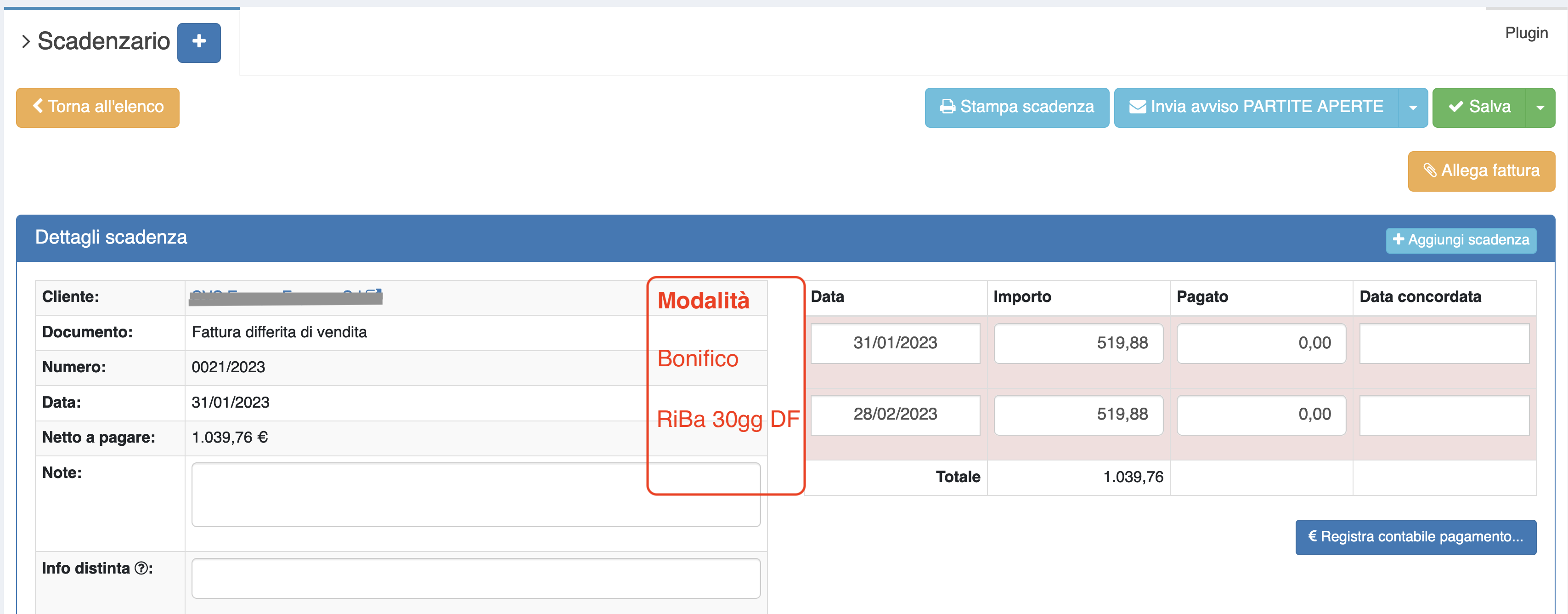Click the Data concordata field of first installment
This screenshot has height=614, width=1568.
(1445, 343)
